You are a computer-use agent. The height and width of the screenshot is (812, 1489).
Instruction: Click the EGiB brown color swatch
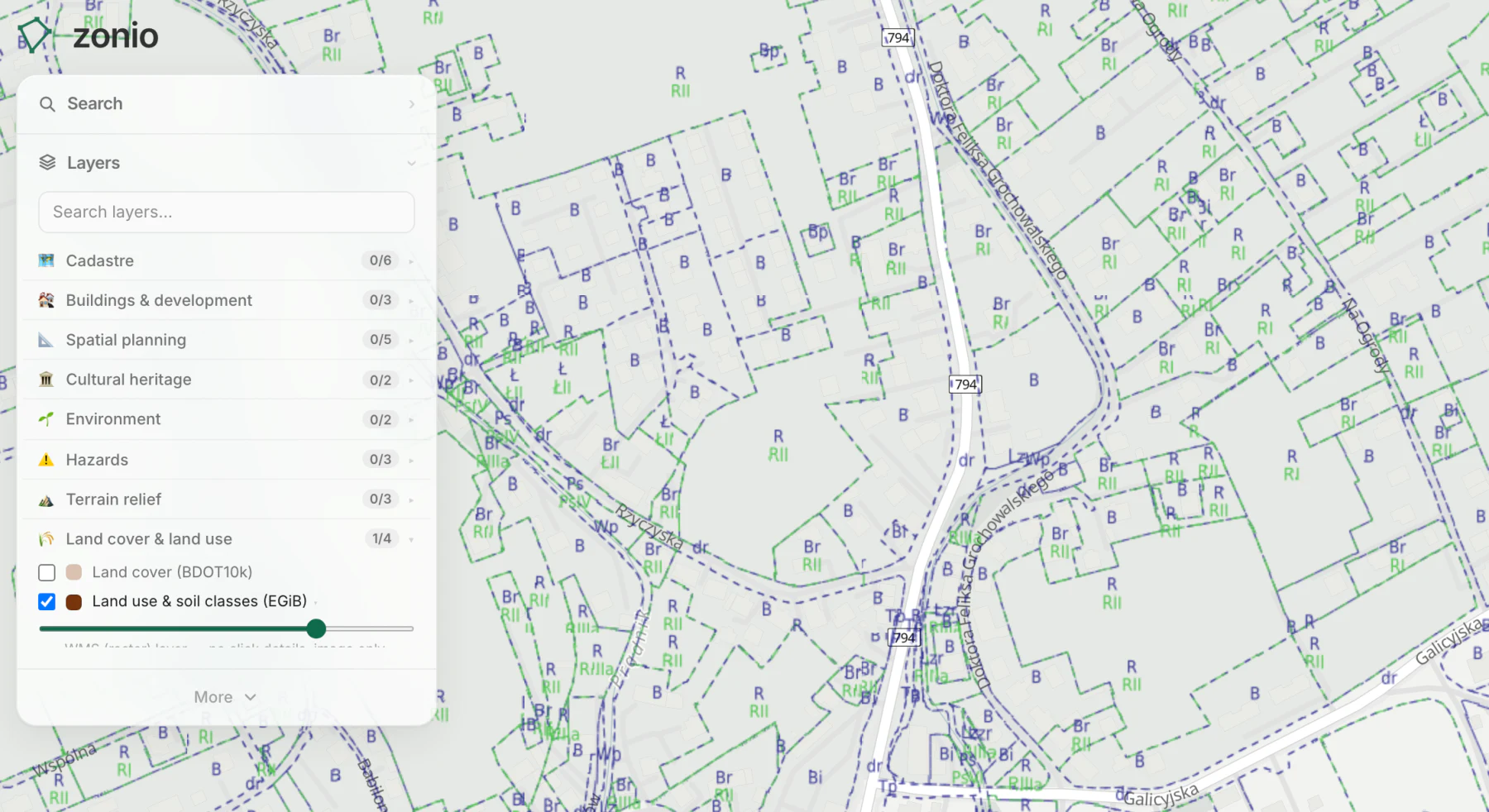(x=74, y=601)
